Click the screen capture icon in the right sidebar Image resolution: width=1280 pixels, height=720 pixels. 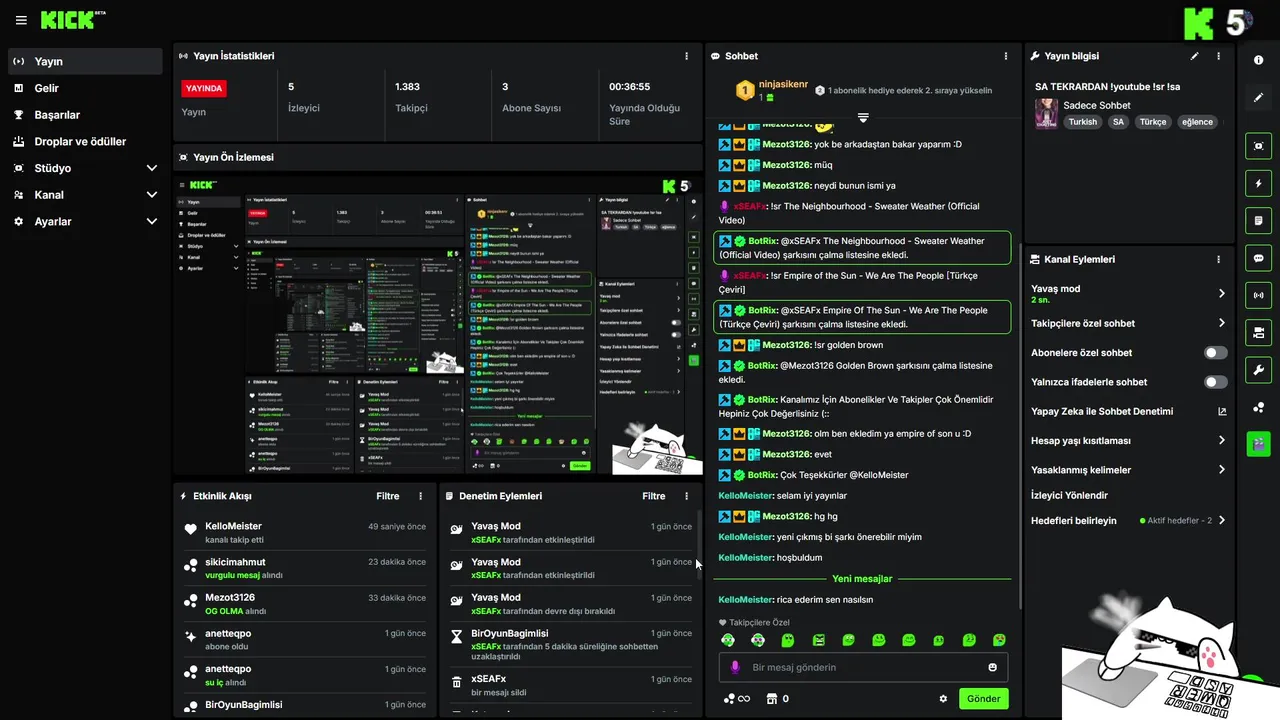[1258, 146]
